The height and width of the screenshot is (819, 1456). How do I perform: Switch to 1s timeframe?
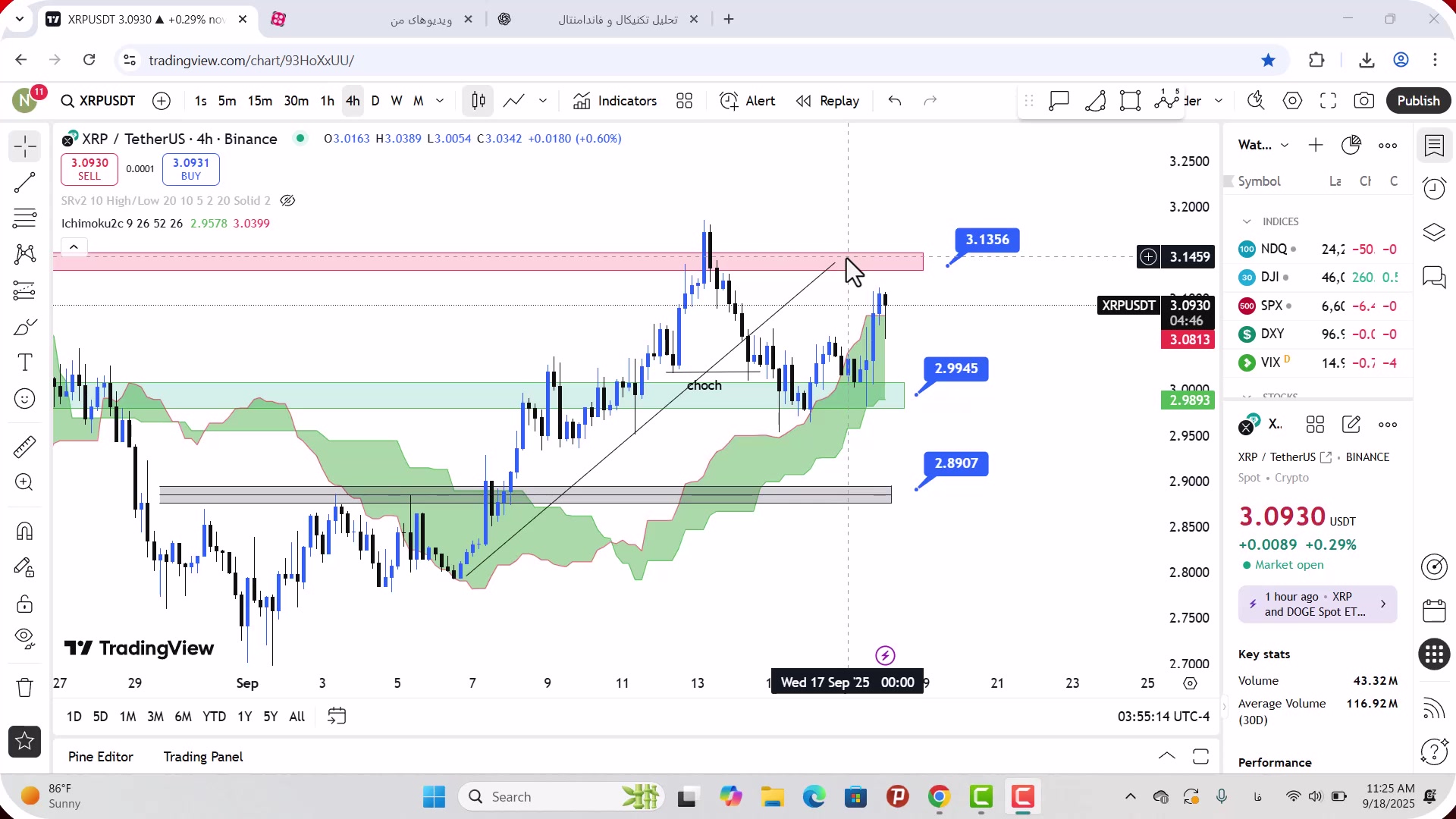pyautogui.click(x=200, y=101)
